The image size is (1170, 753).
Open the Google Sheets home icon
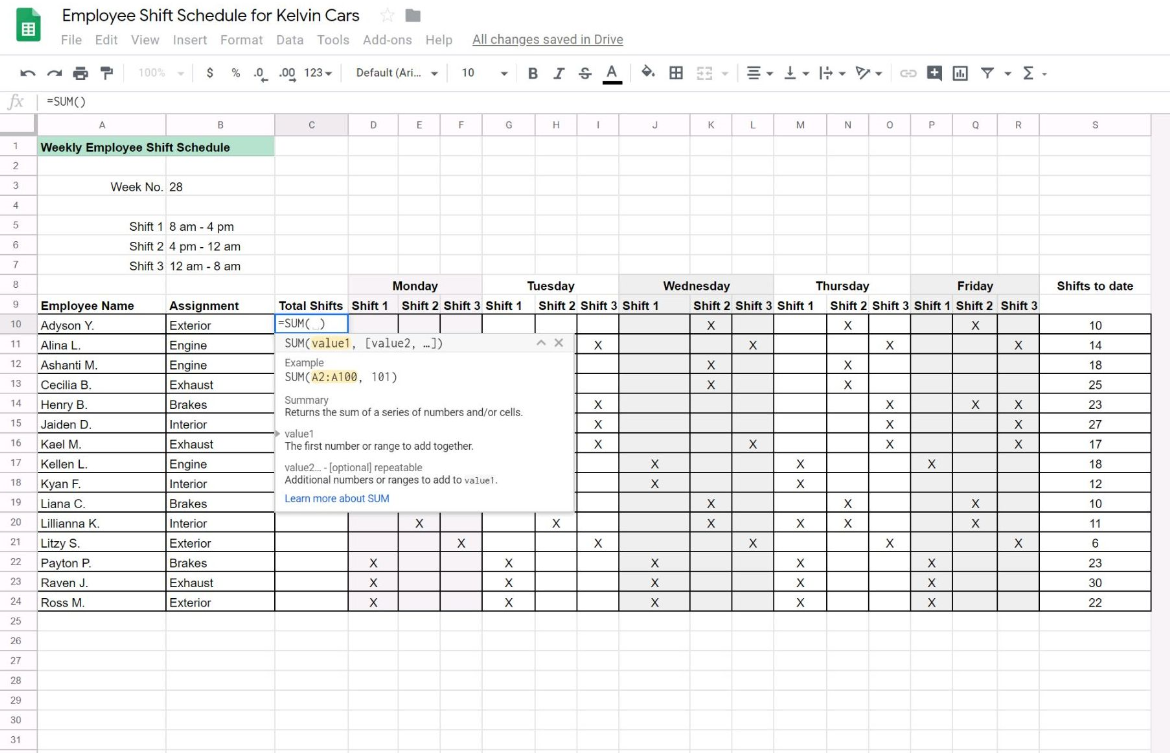[28, 25]
